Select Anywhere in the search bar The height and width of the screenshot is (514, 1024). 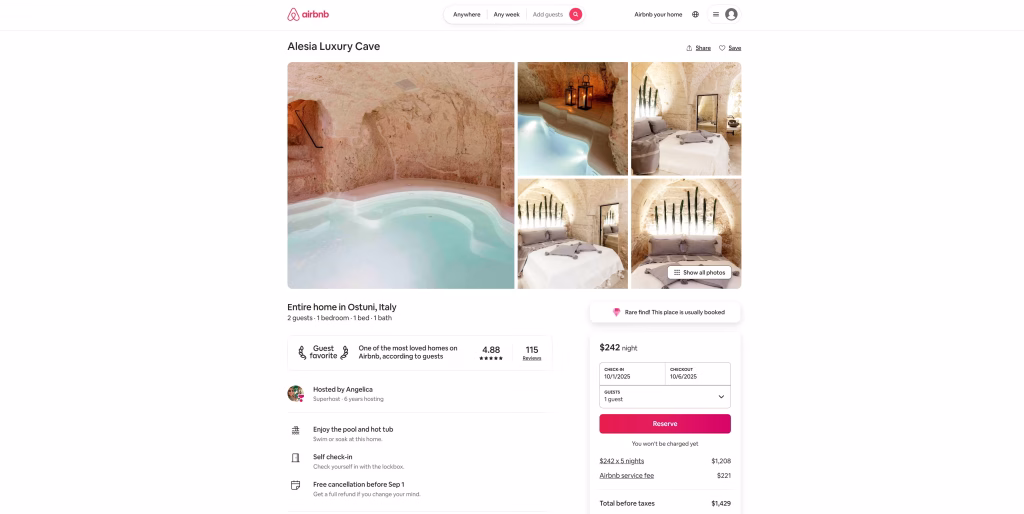point(466,14)
